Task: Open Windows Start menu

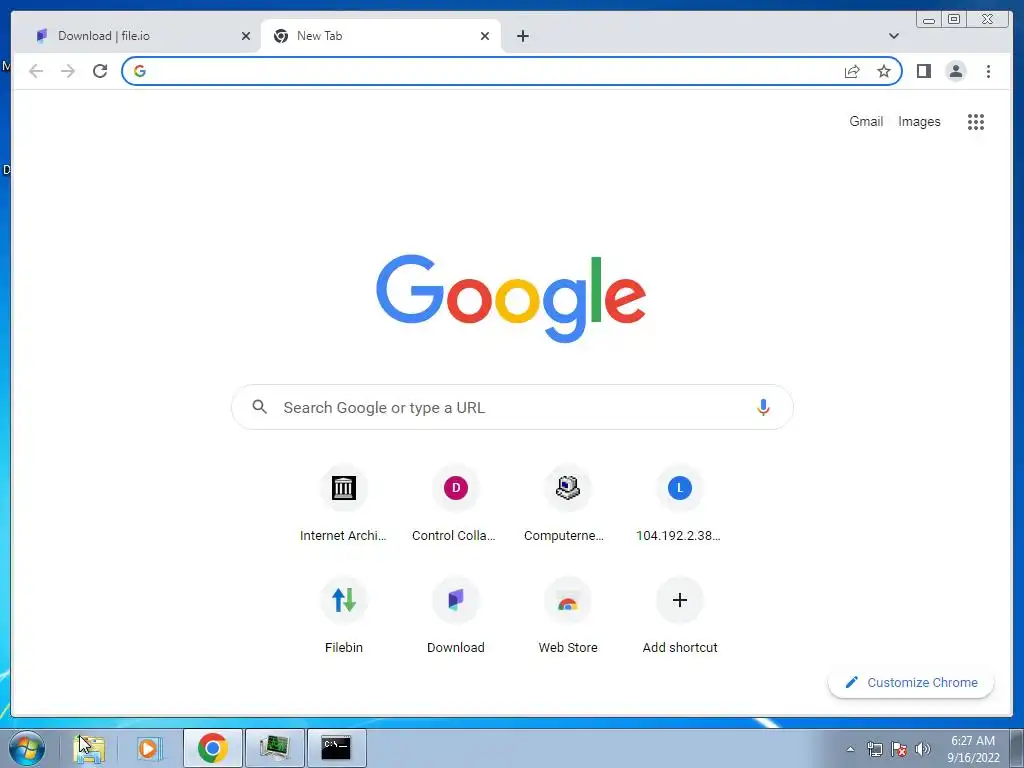Action: coord(27,748)
